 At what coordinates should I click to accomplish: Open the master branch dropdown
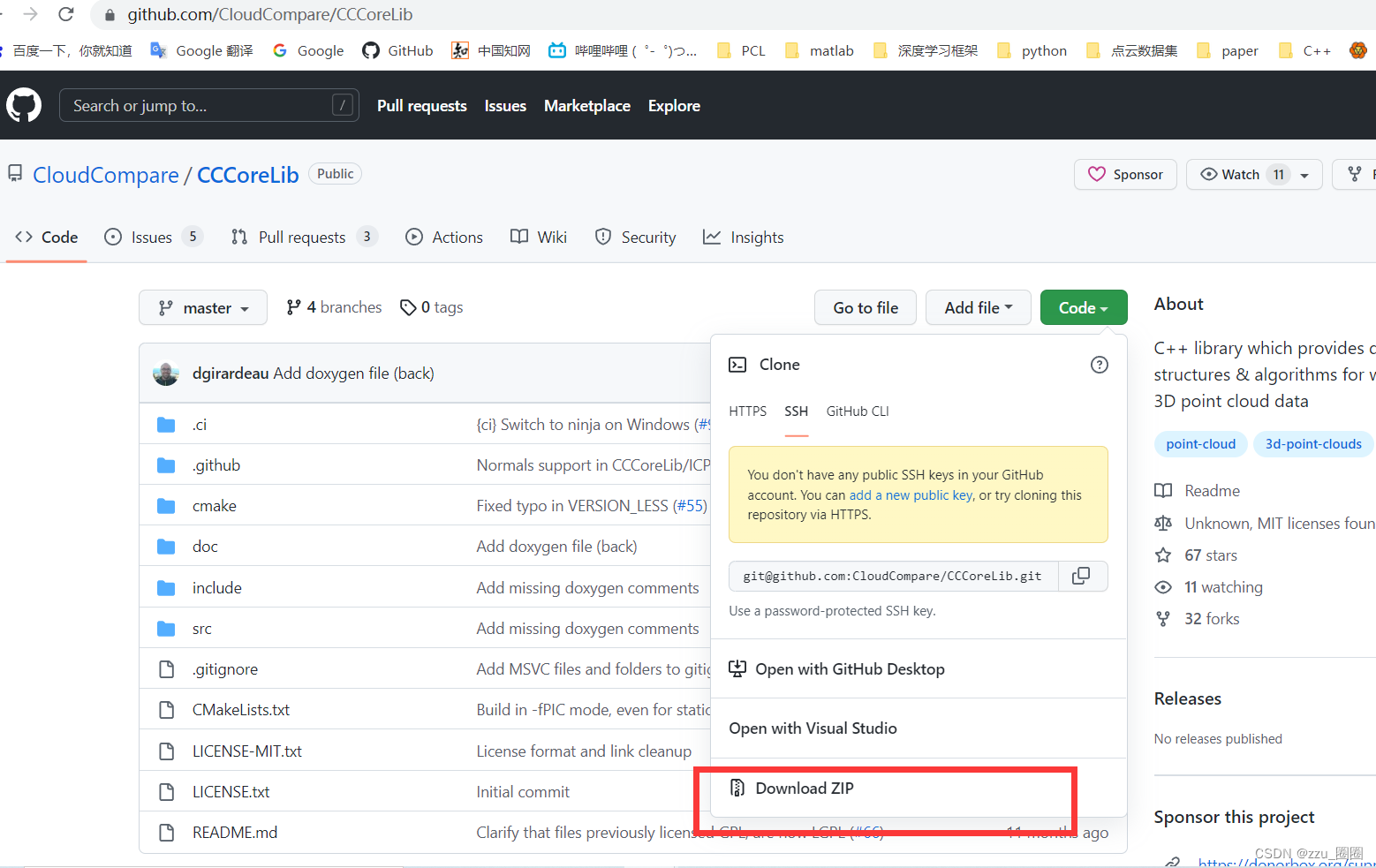point(202,307)
